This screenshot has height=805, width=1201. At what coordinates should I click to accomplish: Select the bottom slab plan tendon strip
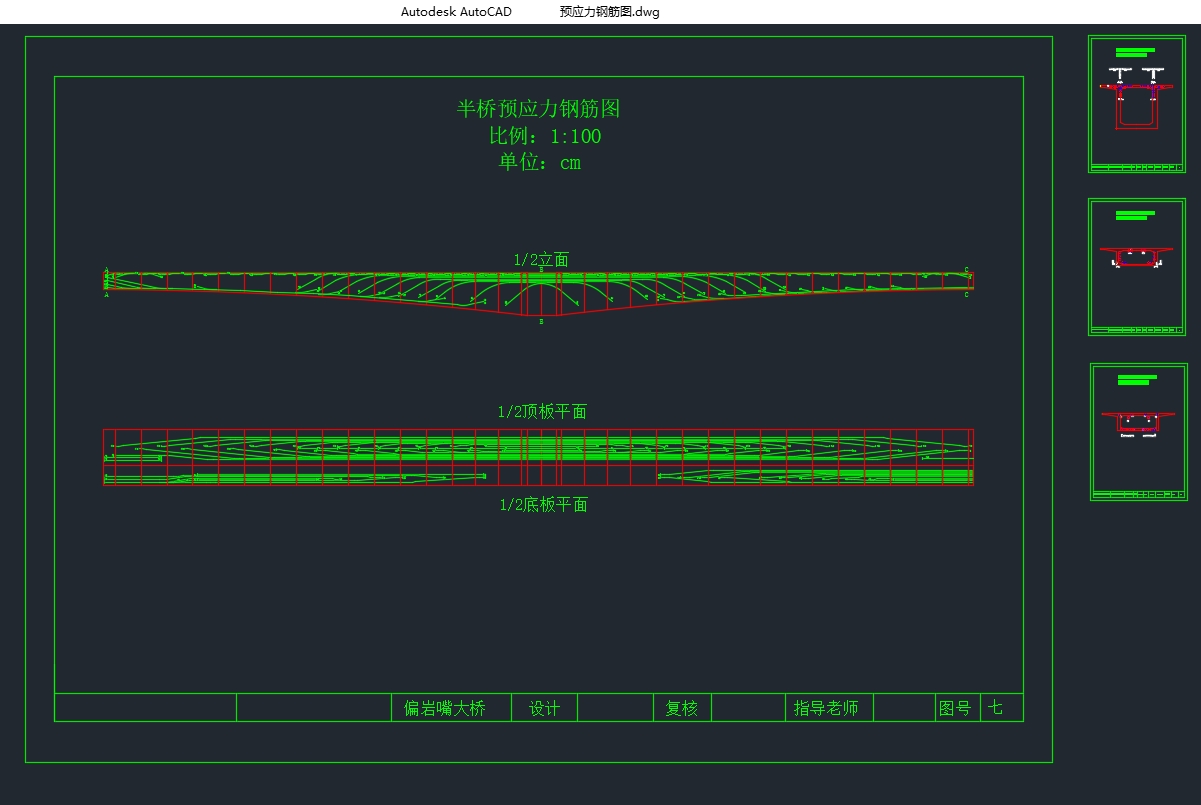point(538,477)
